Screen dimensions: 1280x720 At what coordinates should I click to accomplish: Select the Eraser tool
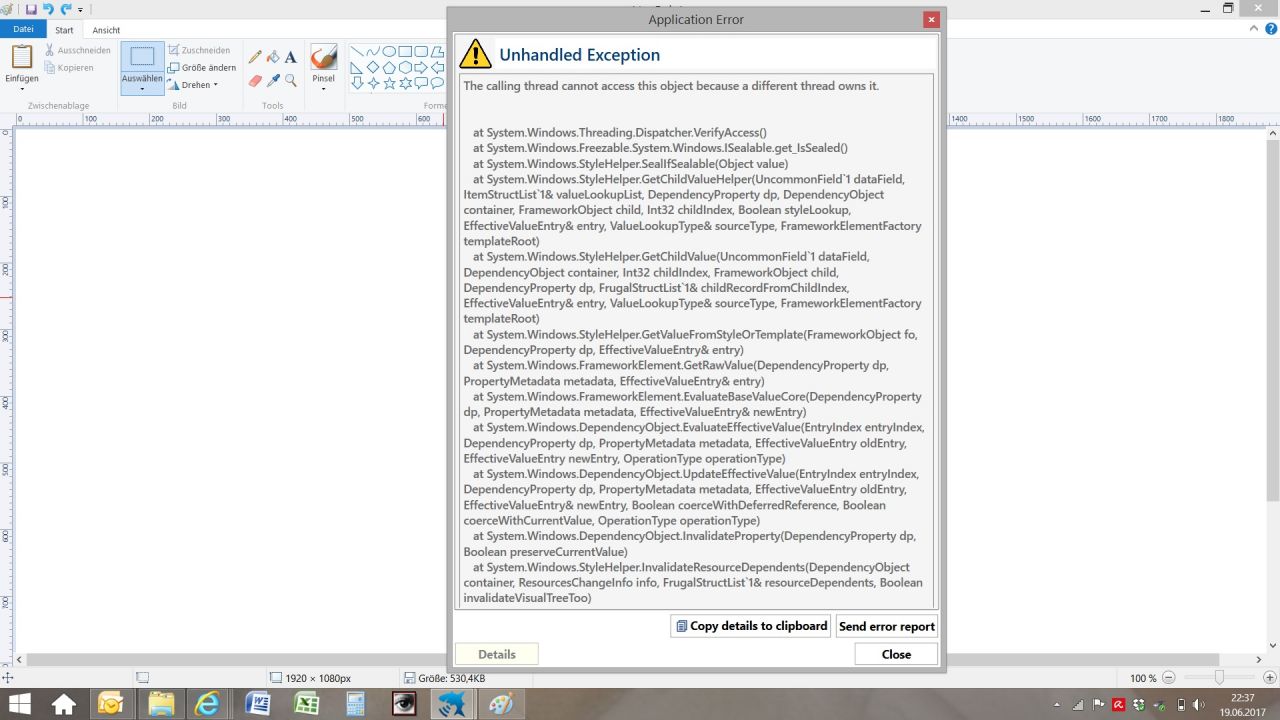pyautogui.click(x=255, y=80)
